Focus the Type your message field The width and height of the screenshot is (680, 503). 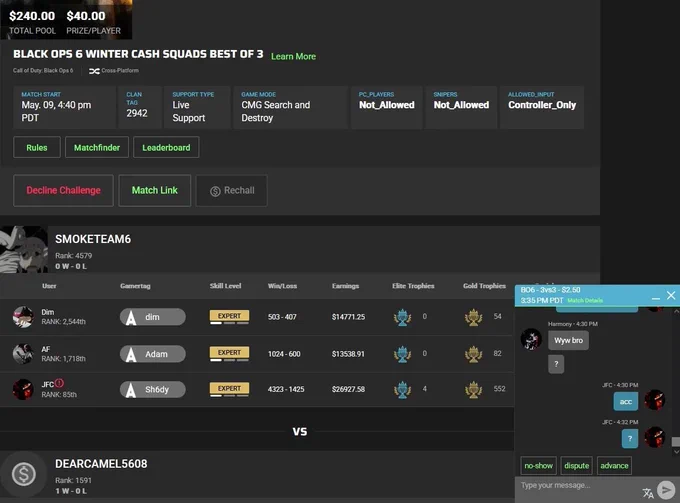click(x=578, y=486)
